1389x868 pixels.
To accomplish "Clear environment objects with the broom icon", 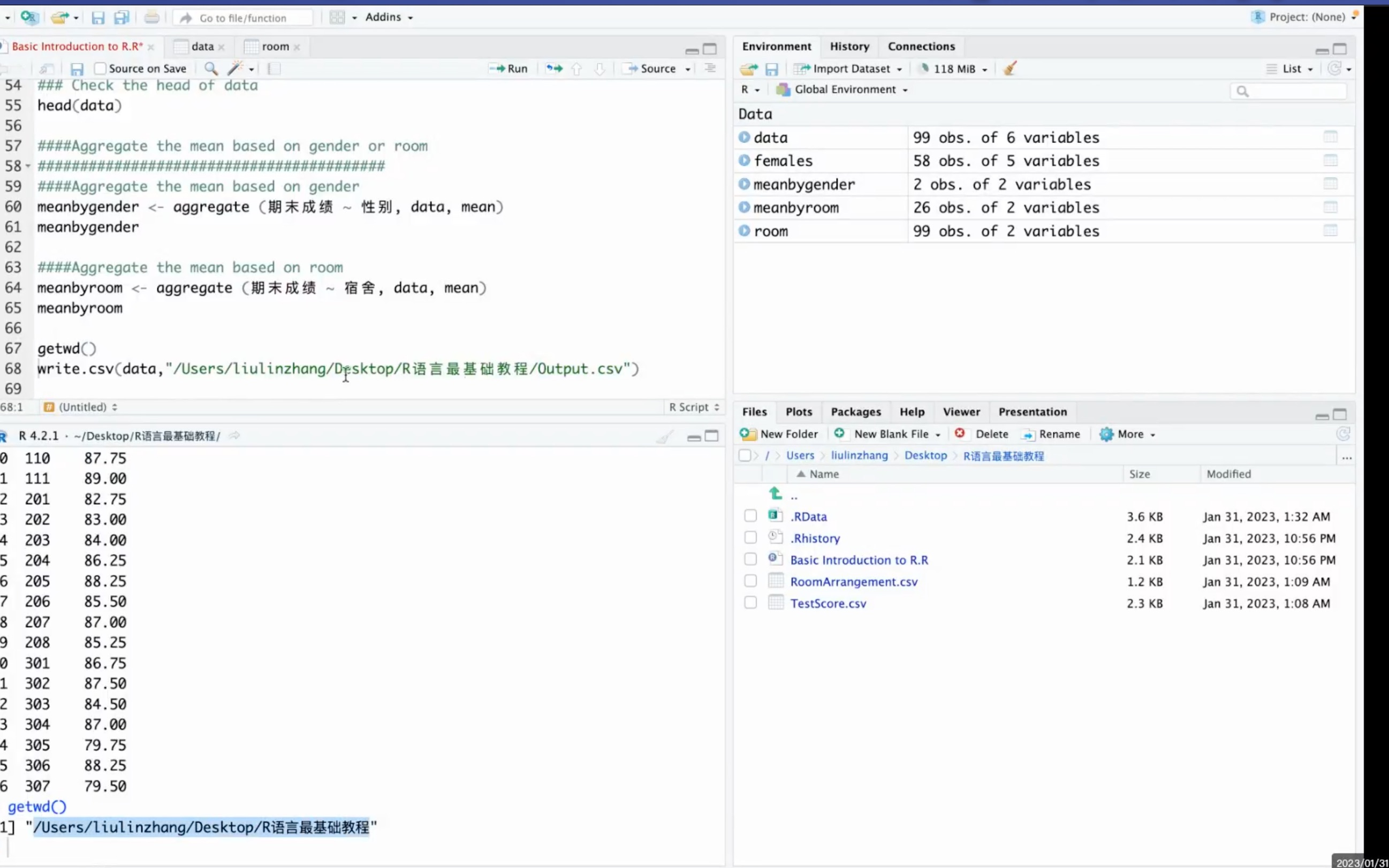I will pyautogui.click(x=1010, y=69).
